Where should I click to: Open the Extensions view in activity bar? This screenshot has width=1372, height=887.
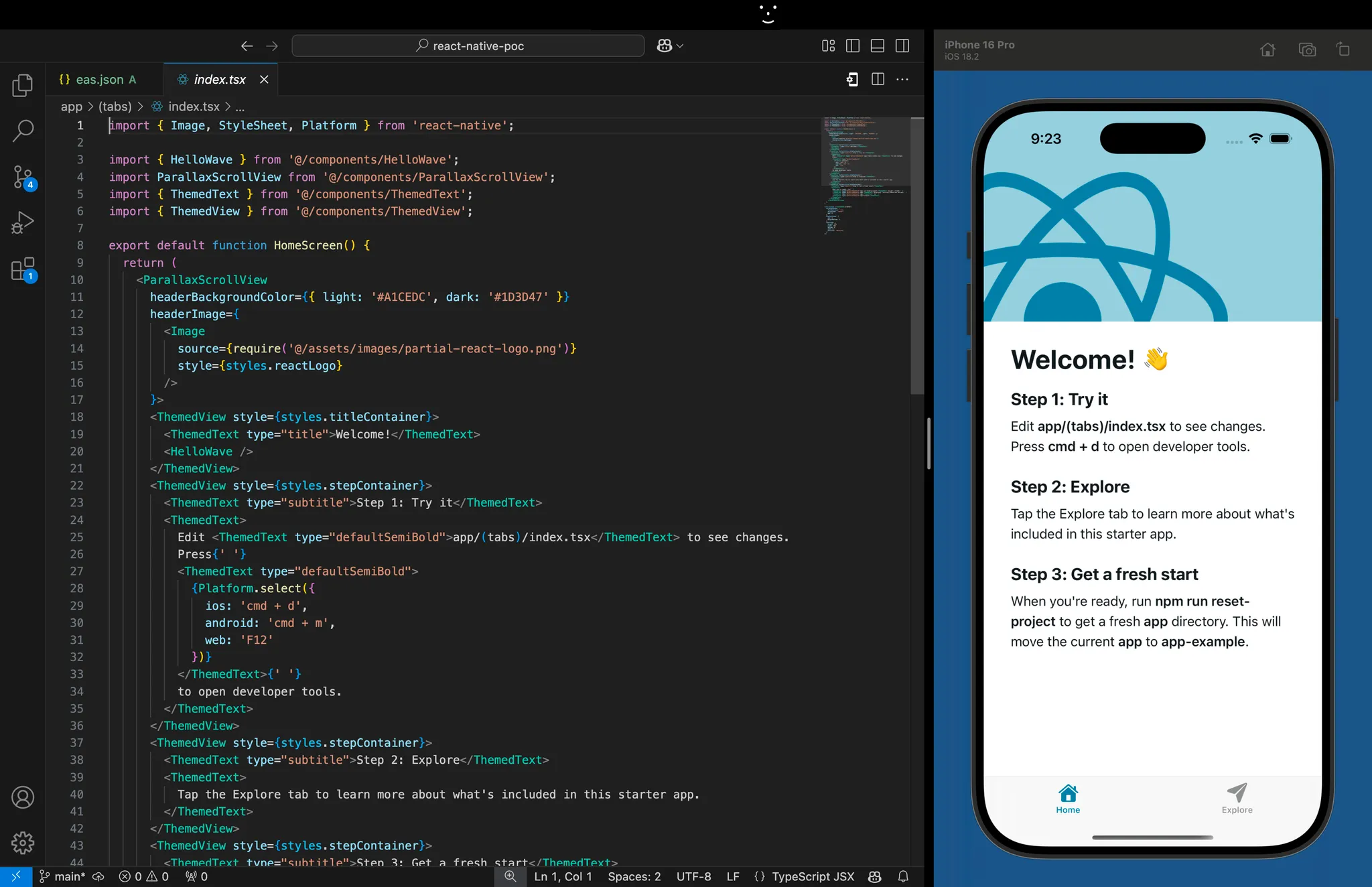tap(22, 269)
